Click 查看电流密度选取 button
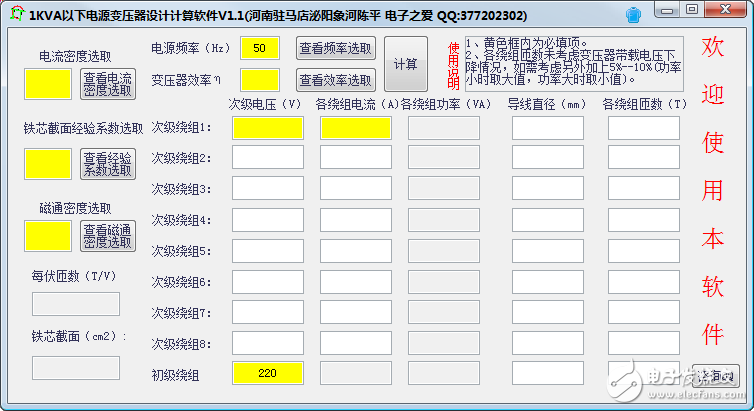The image size is (754, 411). click(108, 84)
